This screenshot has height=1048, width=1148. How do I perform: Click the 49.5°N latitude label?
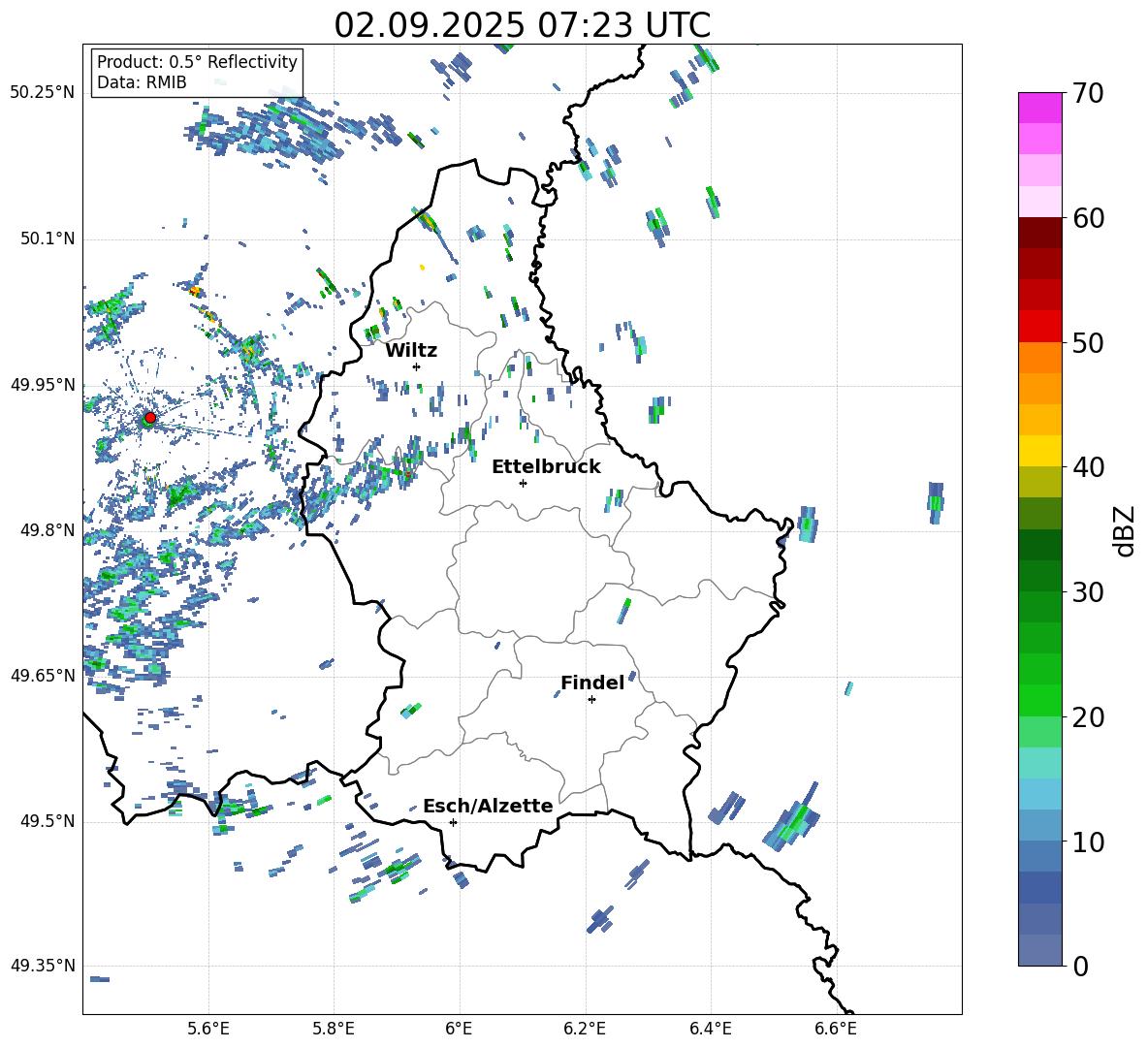(x=48, y=821)
